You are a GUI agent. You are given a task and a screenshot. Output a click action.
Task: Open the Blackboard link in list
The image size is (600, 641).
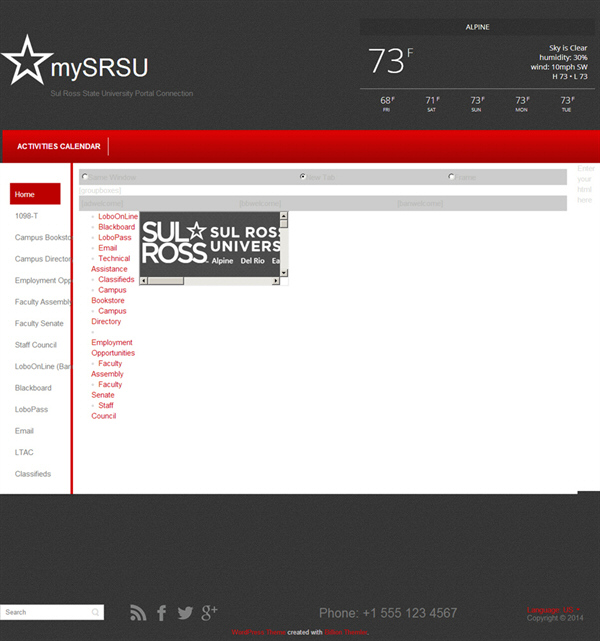pyautogui.click(x=117, y=227)
